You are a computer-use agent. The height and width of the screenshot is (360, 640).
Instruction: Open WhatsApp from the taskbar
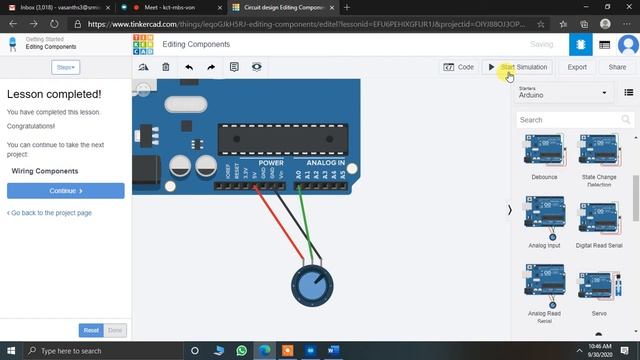241,351
